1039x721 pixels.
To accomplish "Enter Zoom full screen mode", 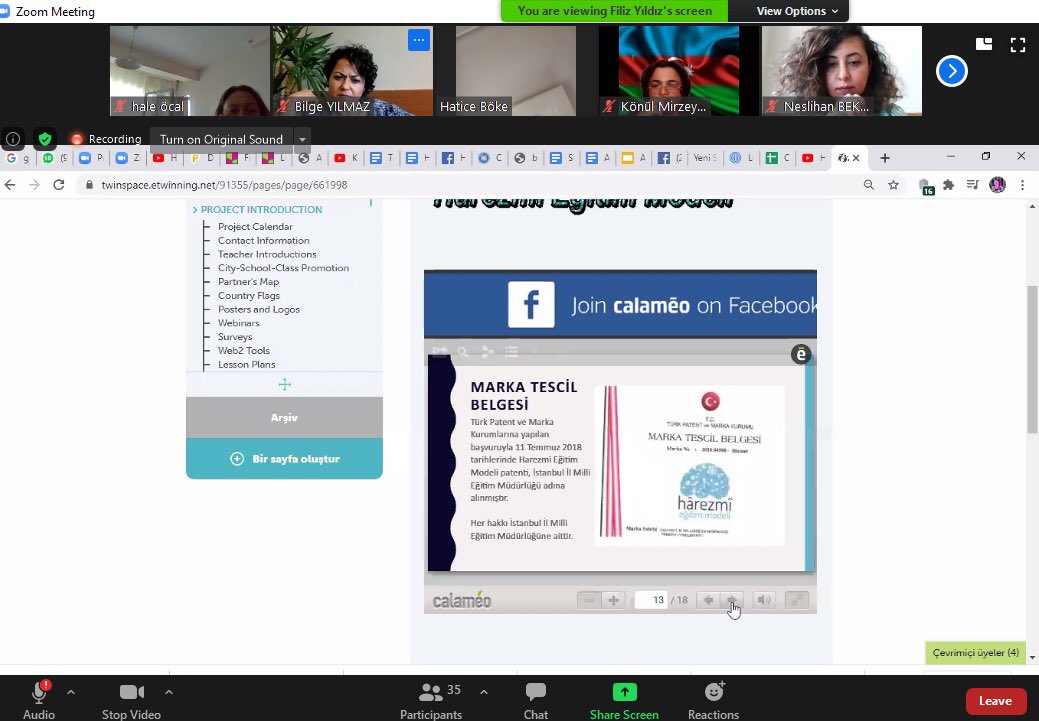I will click(x=1018, y=44).
